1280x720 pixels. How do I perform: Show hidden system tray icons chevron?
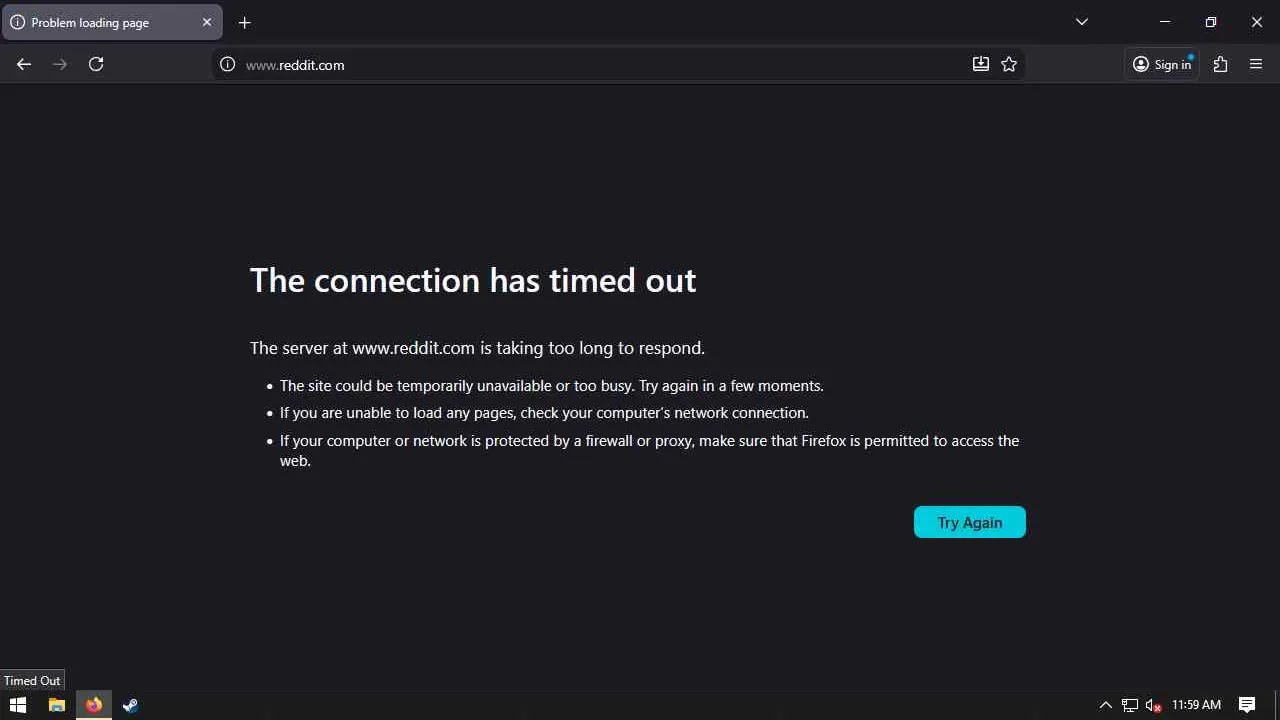click(x=1105, y=705)
